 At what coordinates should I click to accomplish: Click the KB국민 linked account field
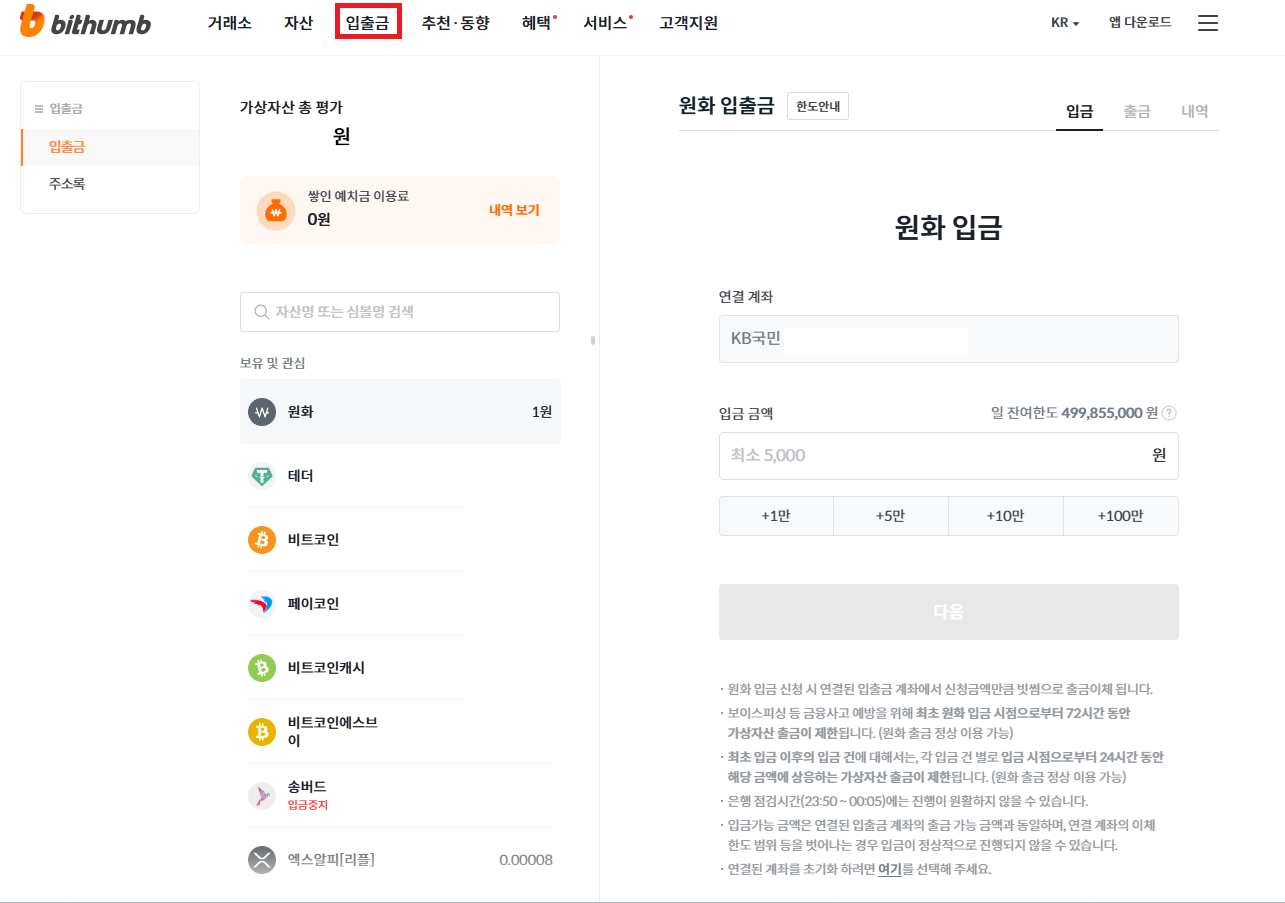pyautogui.click(x=948, y=339)
